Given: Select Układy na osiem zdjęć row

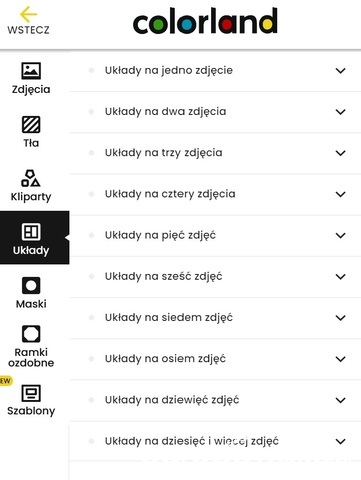Looking at the screenshot, I should click(215, 359).
